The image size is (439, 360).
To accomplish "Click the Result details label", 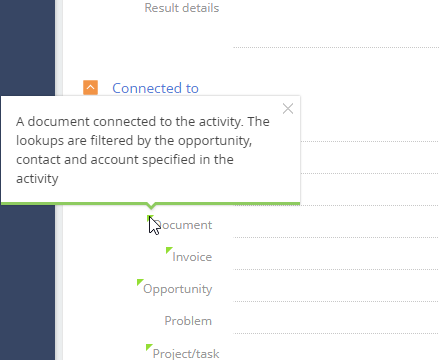I will 182,8.
